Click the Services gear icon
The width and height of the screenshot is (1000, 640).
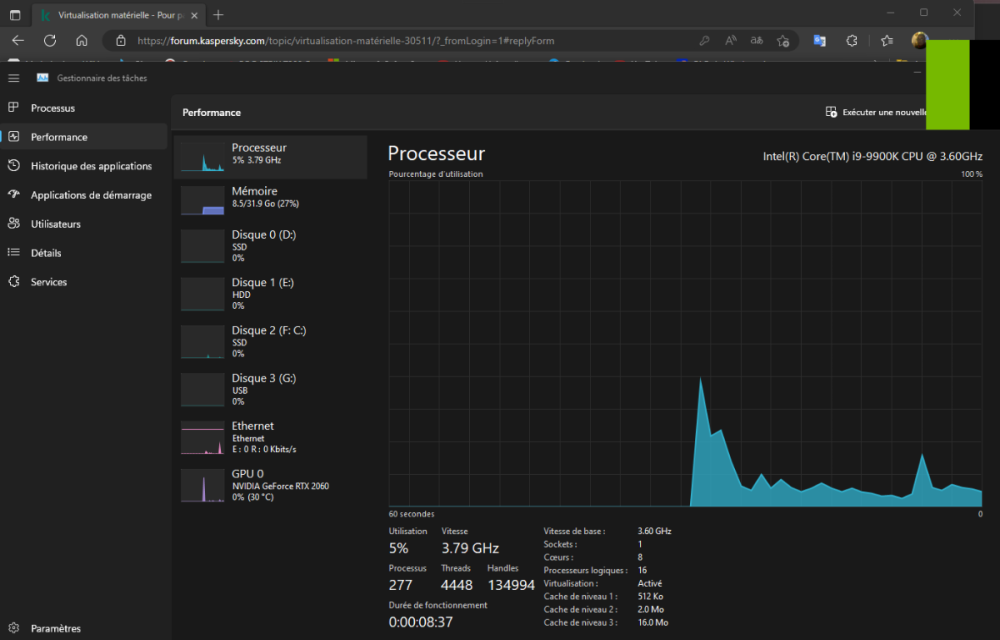point(13,282)
